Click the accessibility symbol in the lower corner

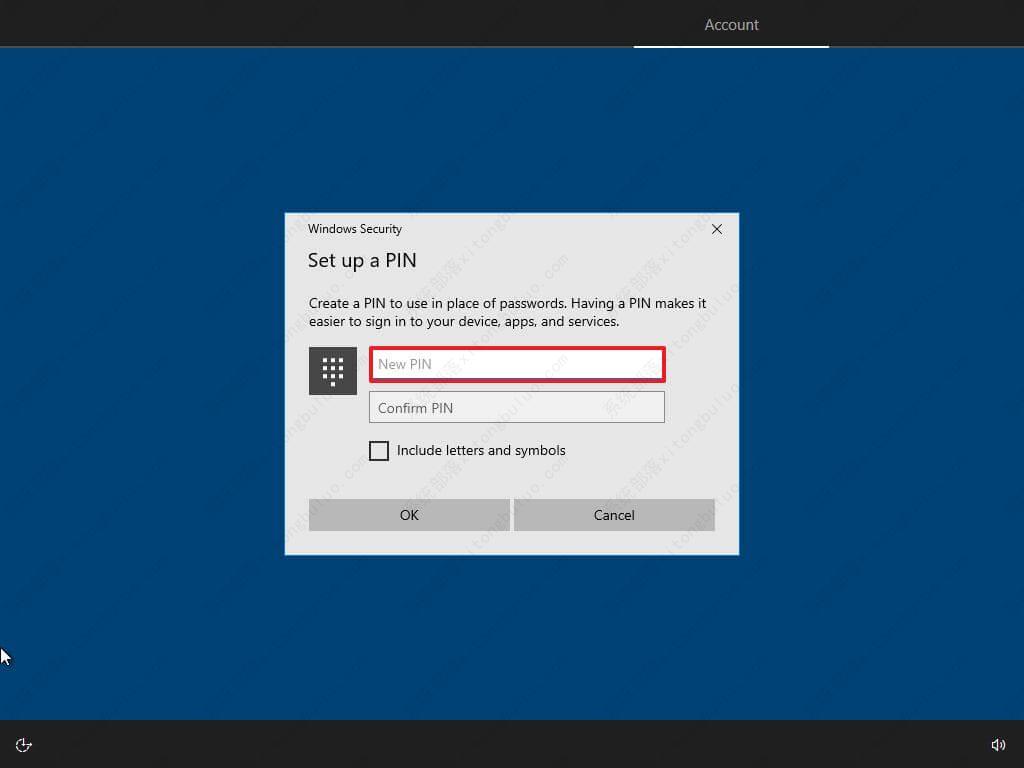pos(23,744)
